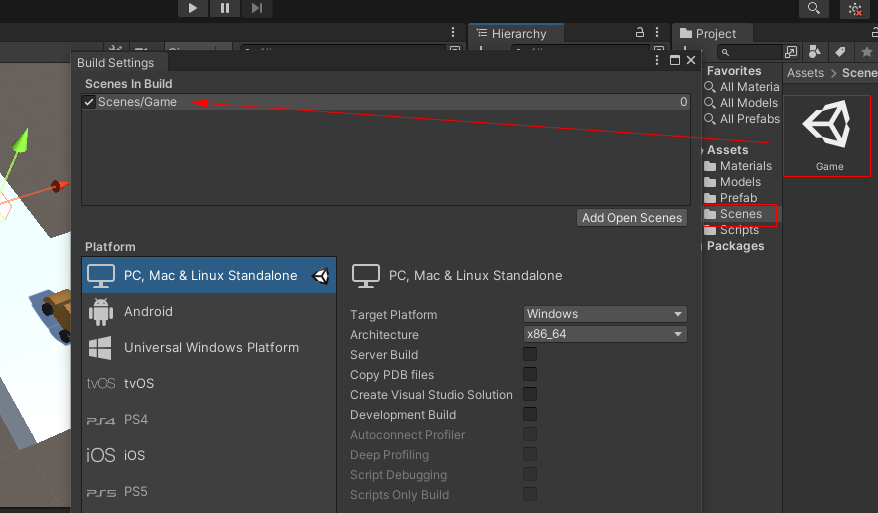Enable the Development Build checkbox

(x=530, y=414)
